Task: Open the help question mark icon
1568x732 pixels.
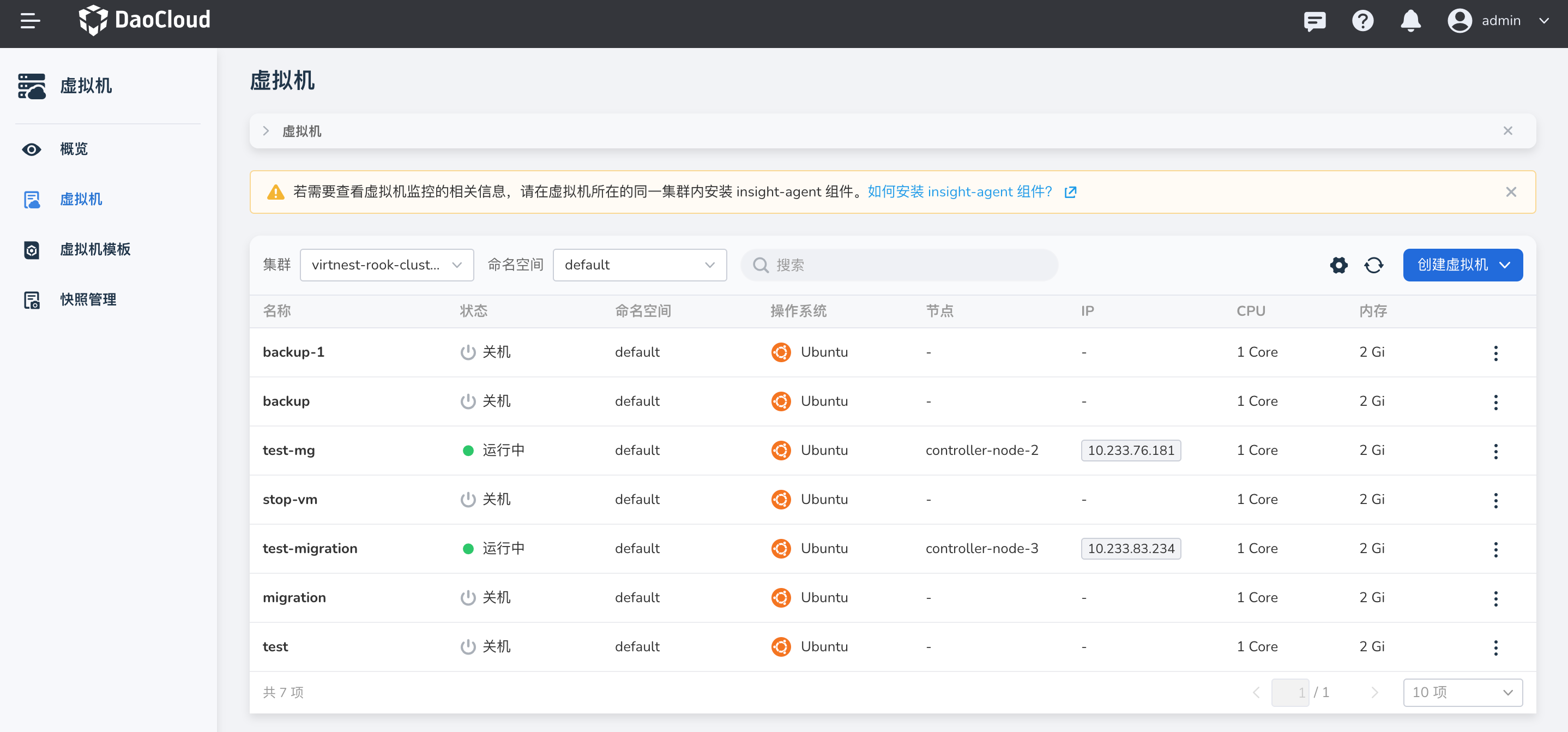Action: [x=1362, y=21]
